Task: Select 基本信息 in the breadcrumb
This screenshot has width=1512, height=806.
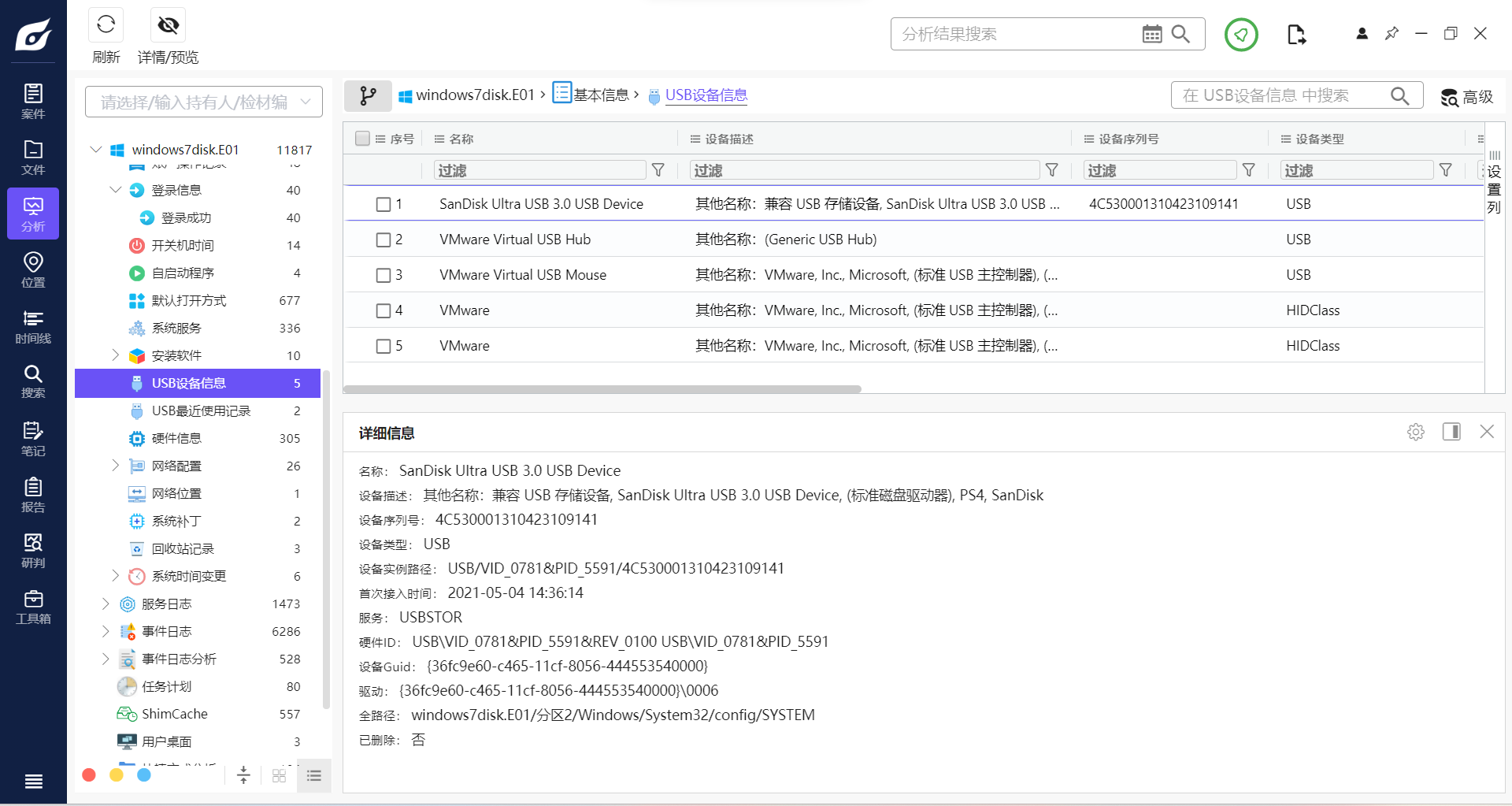Action: (x=601, y=95)
